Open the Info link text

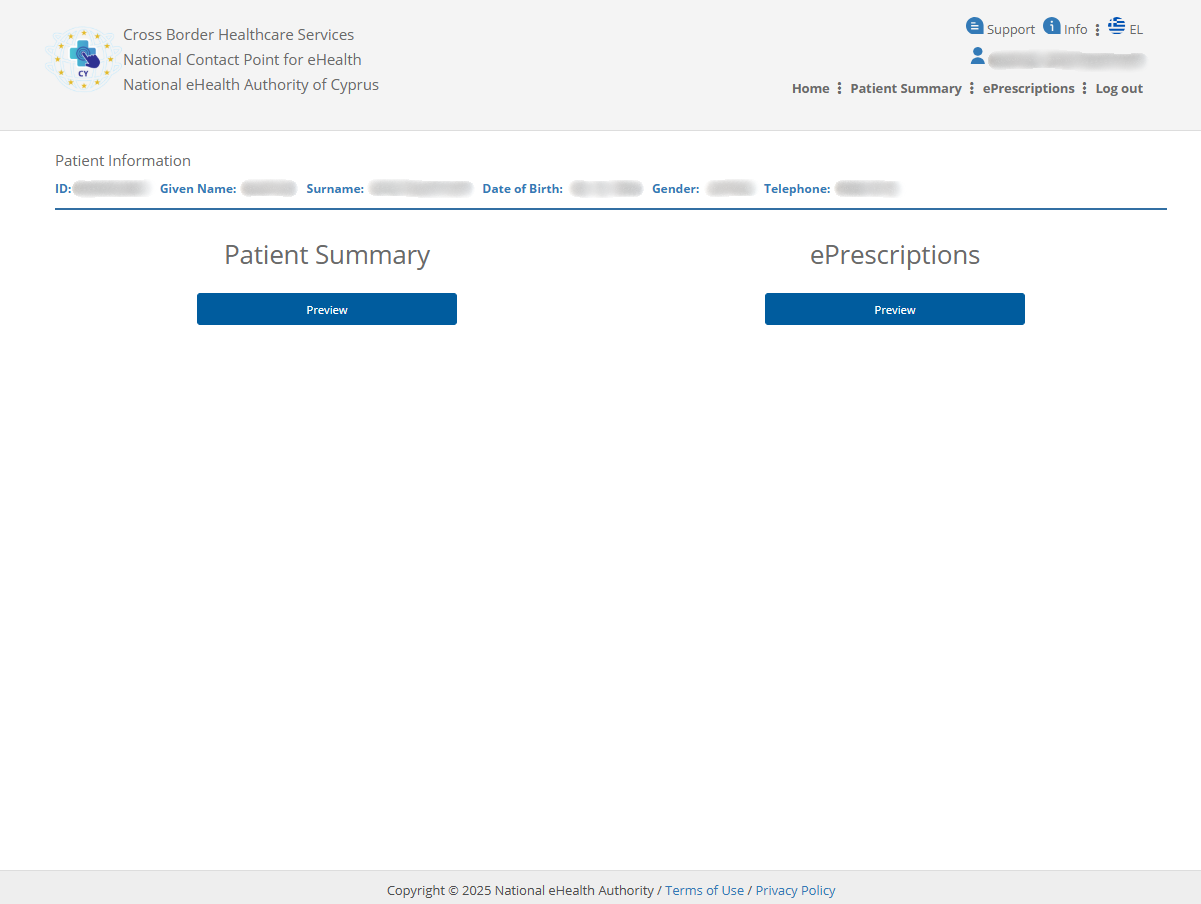1075,30
